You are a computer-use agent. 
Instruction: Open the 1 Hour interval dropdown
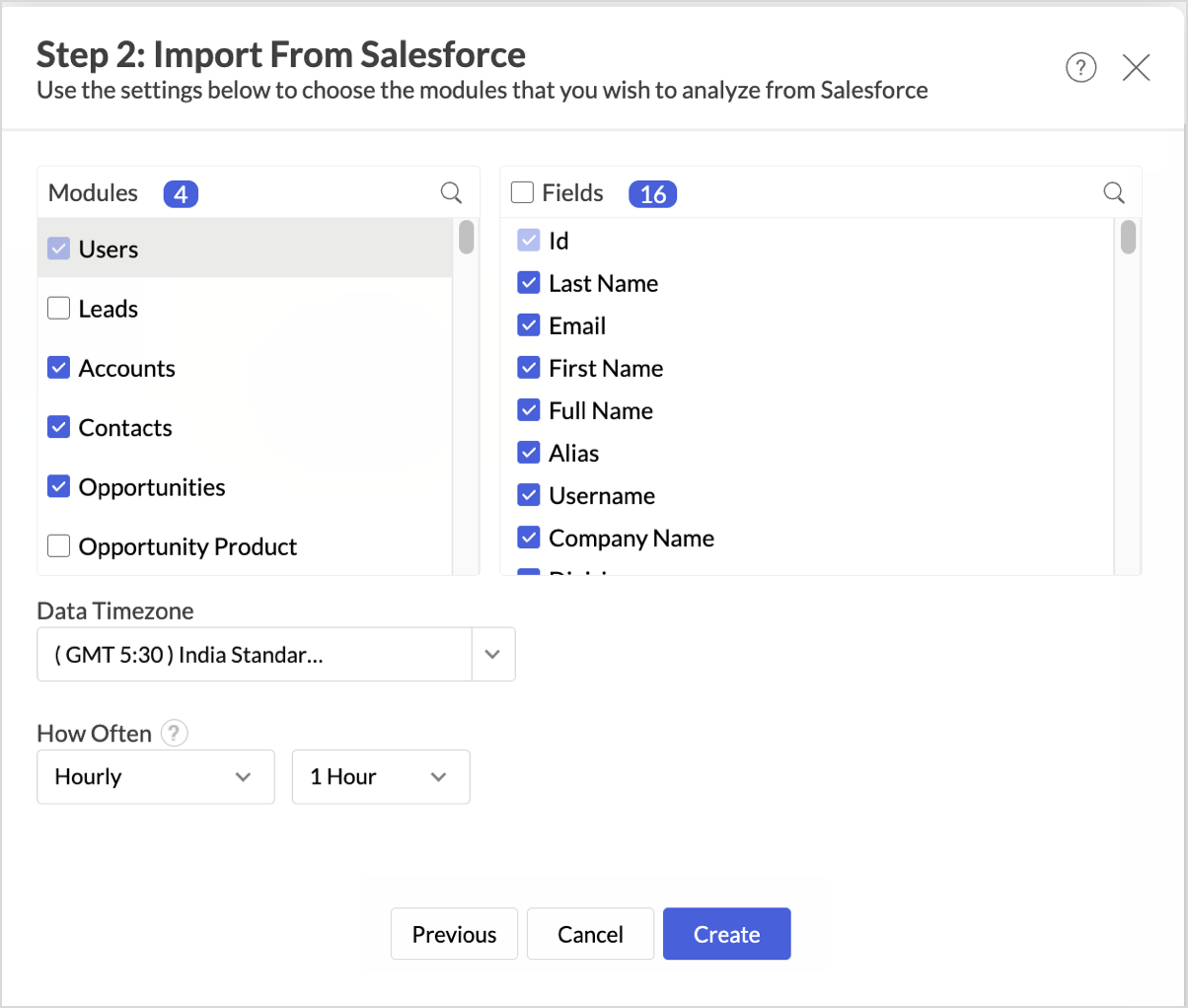(x=381, y=777)
